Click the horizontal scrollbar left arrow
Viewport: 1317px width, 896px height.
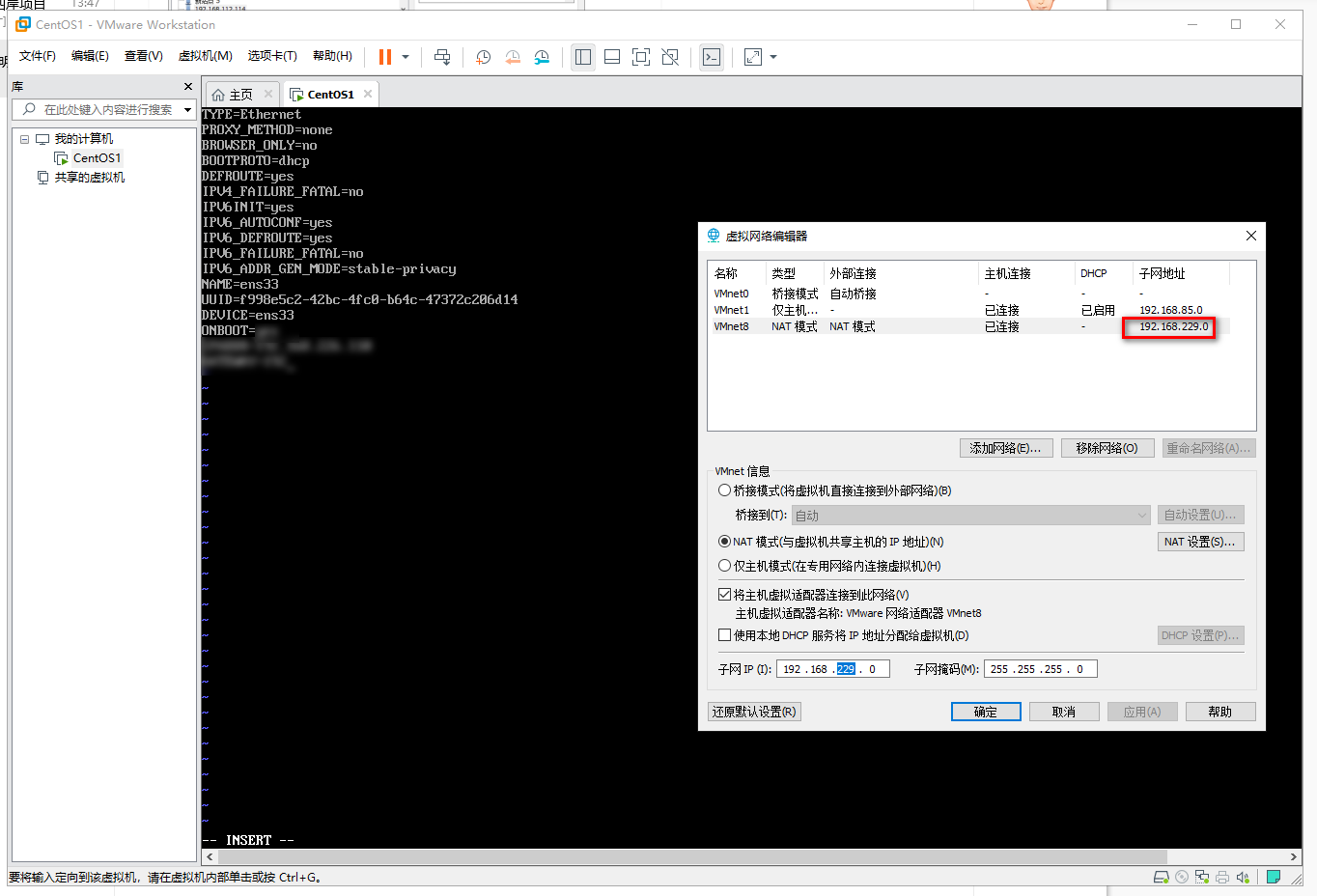click(210, 856)
